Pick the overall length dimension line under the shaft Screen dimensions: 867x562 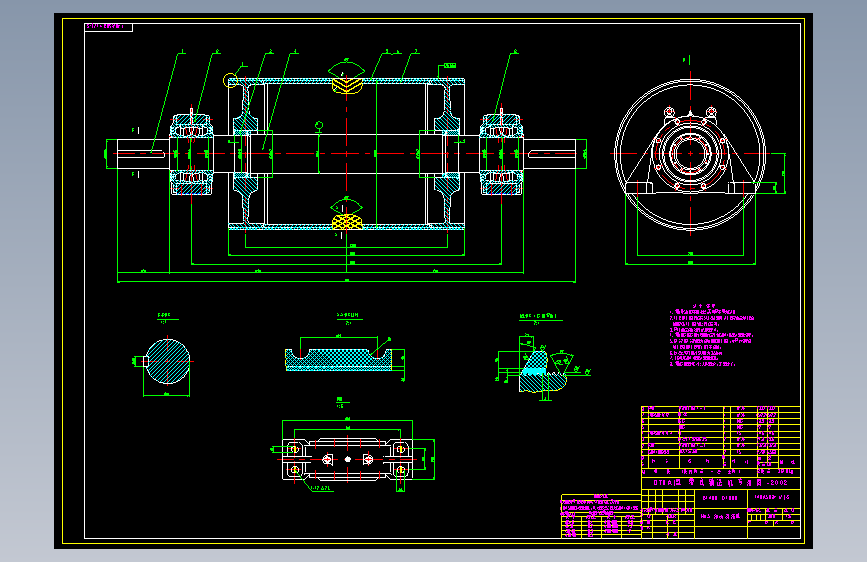point(346,282)
